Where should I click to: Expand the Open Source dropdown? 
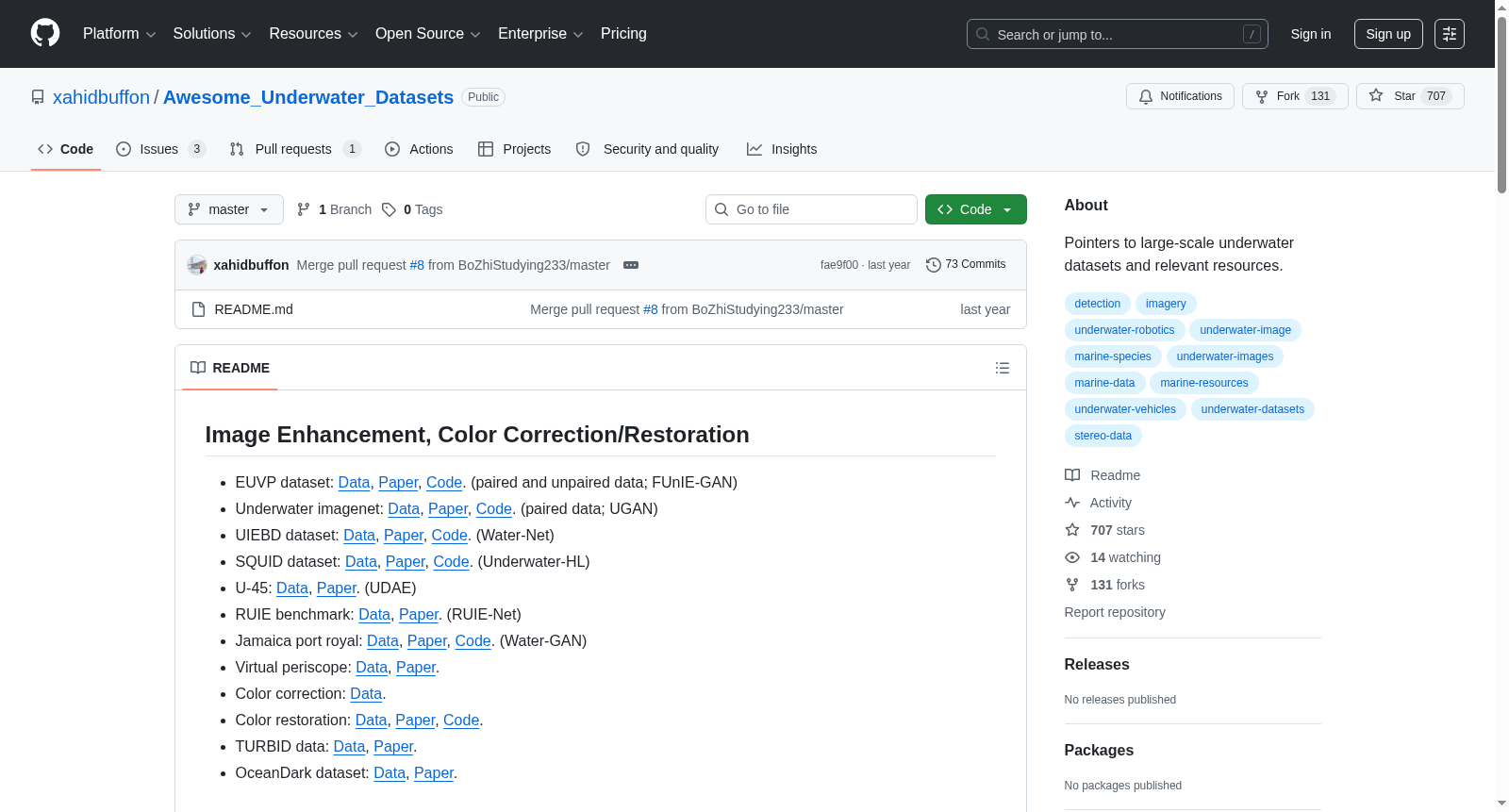click(x=428, y=34)
